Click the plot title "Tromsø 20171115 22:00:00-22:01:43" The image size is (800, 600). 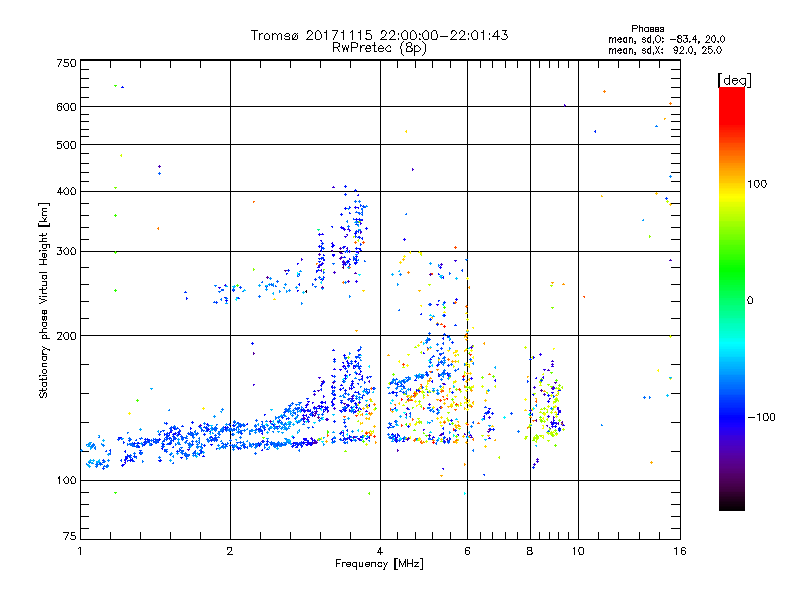point(379,35)
